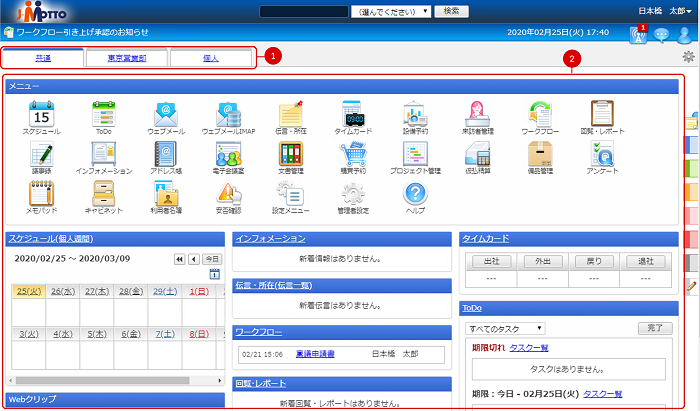
Task: Open the アンケート survey icon
Action: pos(602,154)
